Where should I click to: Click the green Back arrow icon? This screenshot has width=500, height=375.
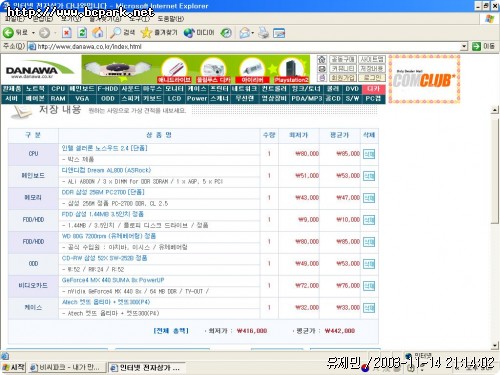point(8,33)
